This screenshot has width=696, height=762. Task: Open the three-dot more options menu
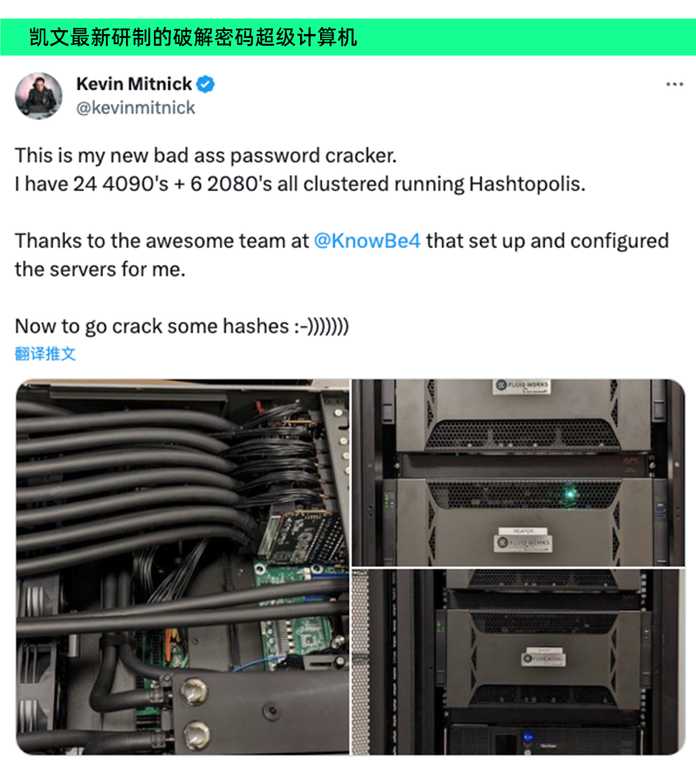[674, 85]
